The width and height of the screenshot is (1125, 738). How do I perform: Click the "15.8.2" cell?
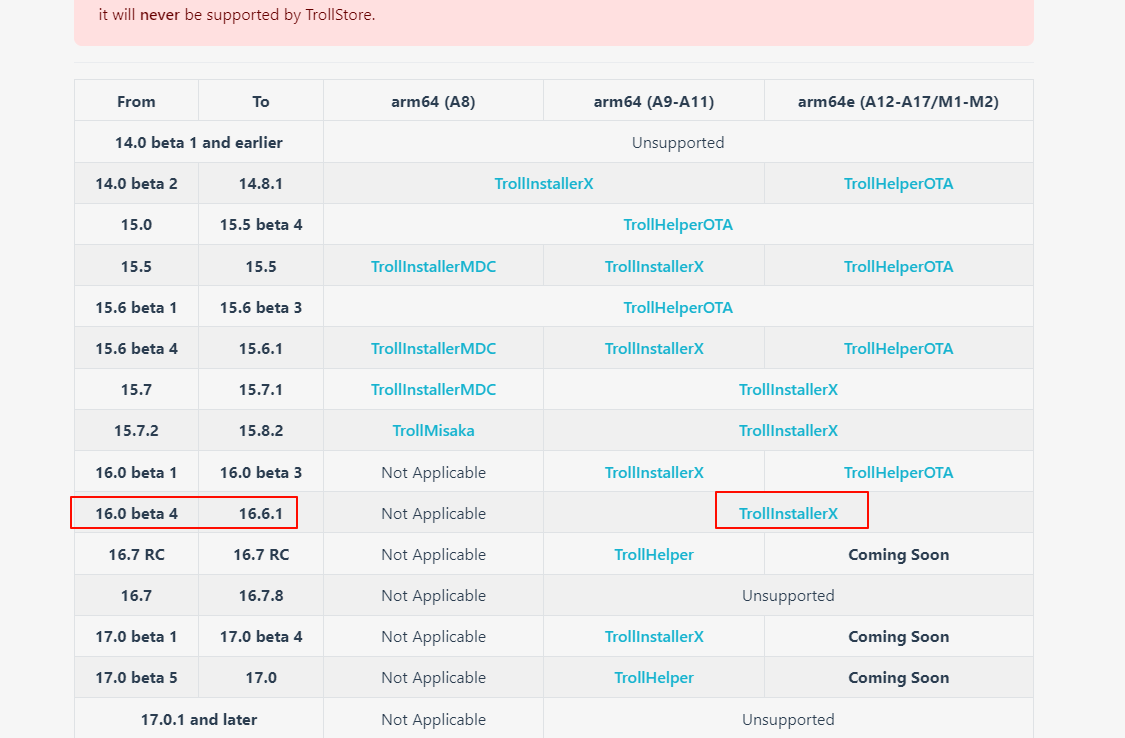(x=261, y=430)
